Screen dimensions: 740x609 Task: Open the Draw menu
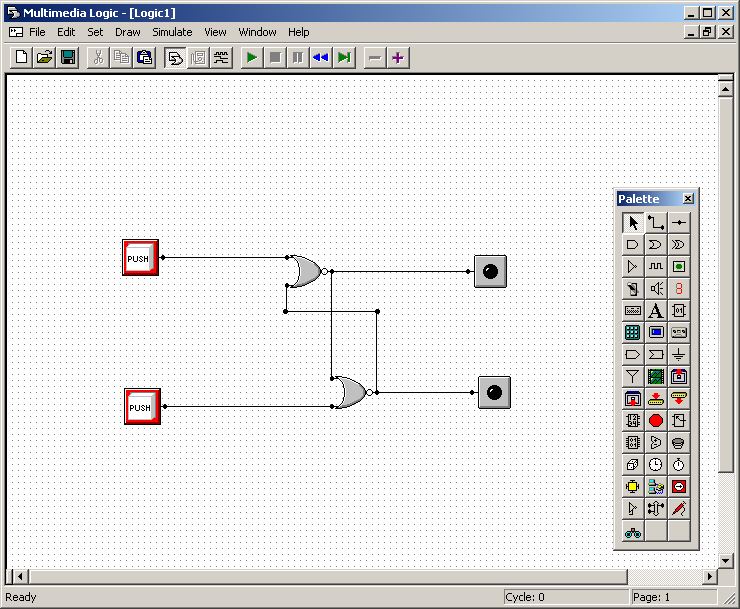click(x=128, y=32)
